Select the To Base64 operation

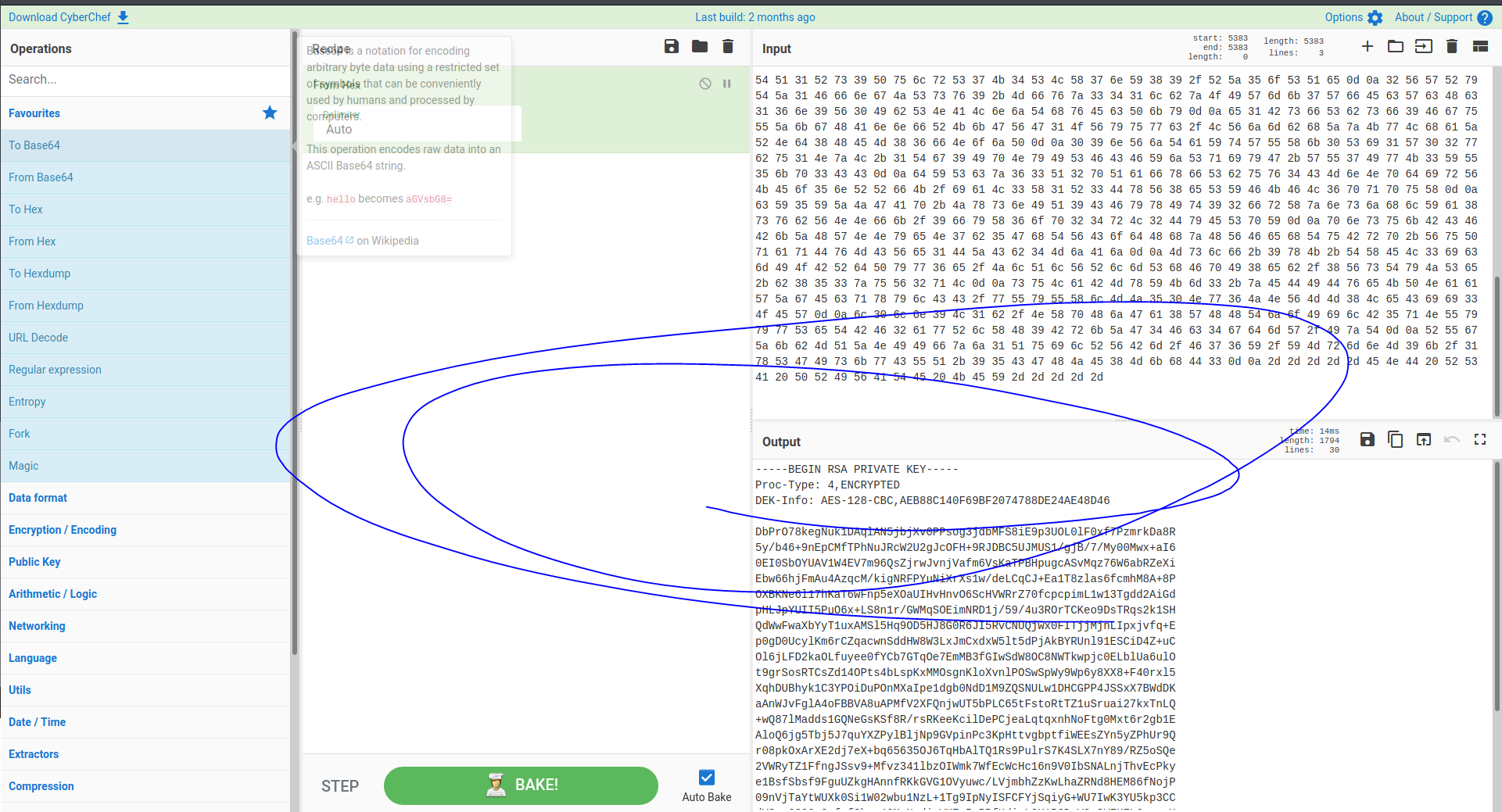point(145,145)
